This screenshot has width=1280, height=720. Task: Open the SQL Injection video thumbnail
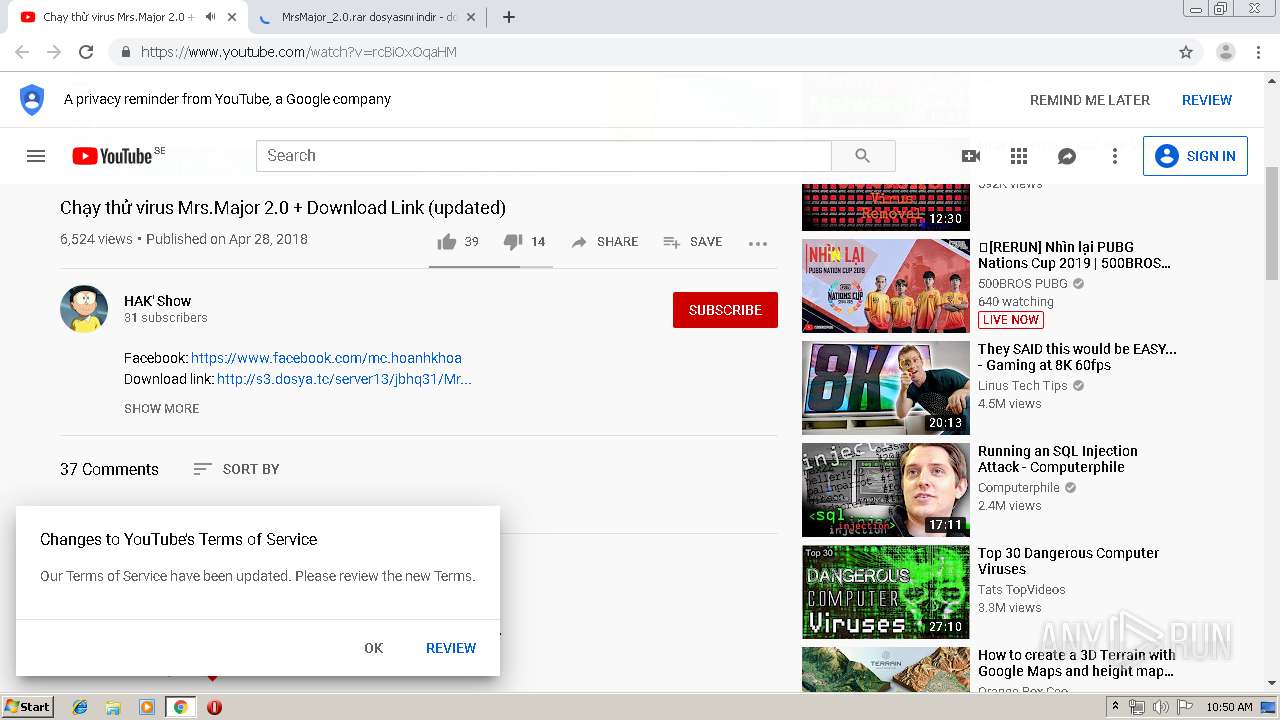pos(886,490)
